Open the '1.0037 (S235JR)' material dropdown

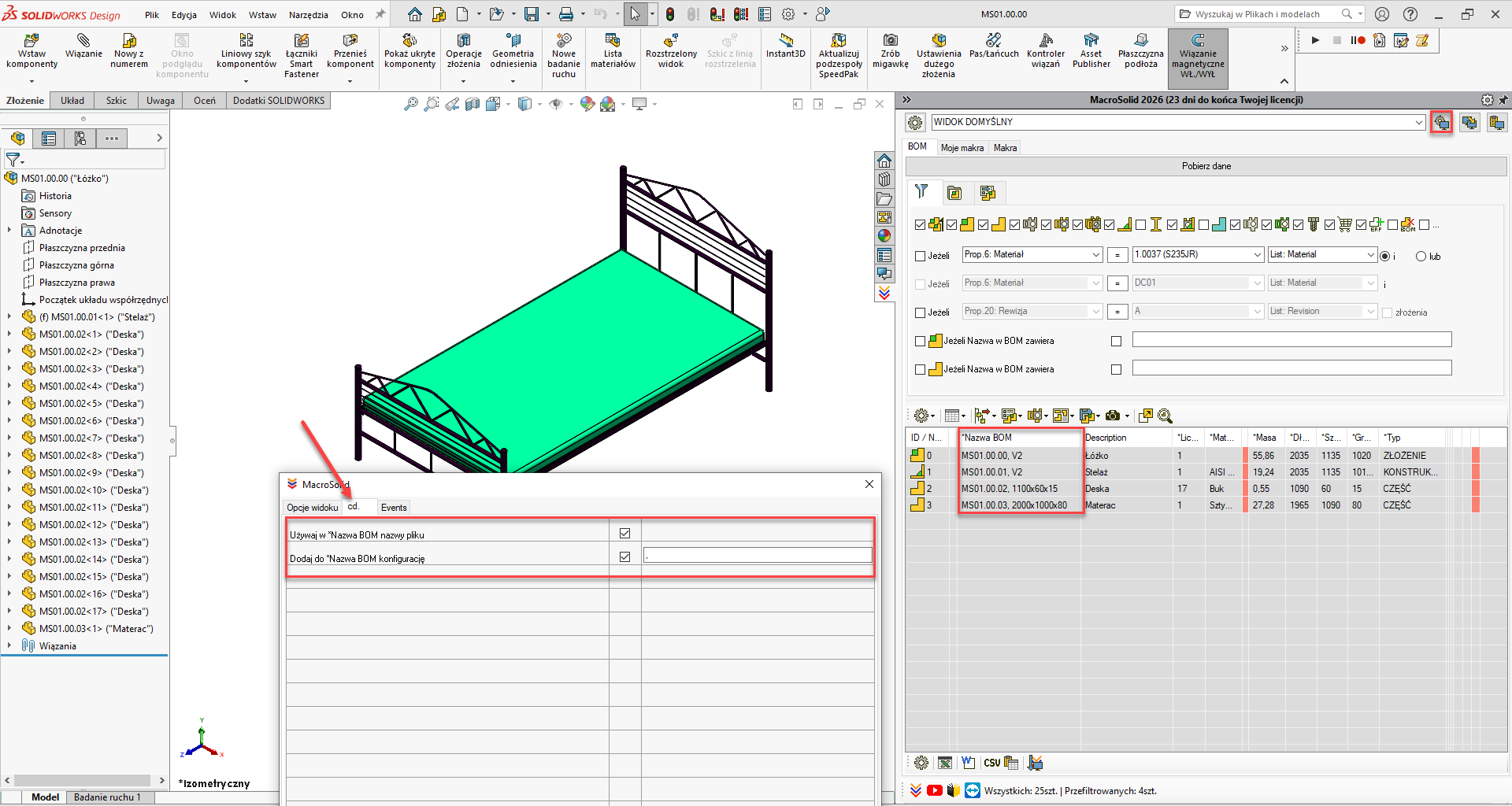coord(1257,255)
